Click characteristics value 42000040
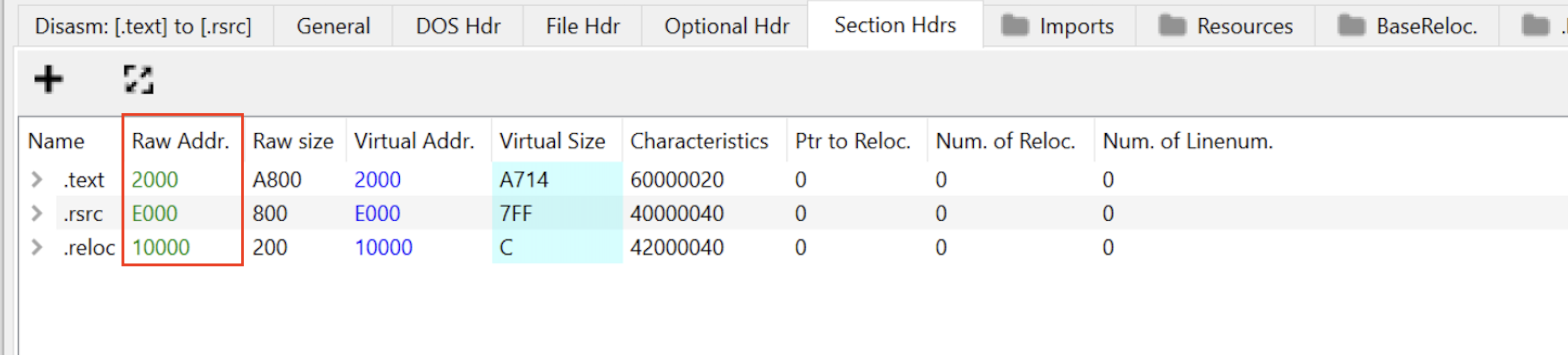Viewport: 1568px width, 355px height. click(677, 248)
